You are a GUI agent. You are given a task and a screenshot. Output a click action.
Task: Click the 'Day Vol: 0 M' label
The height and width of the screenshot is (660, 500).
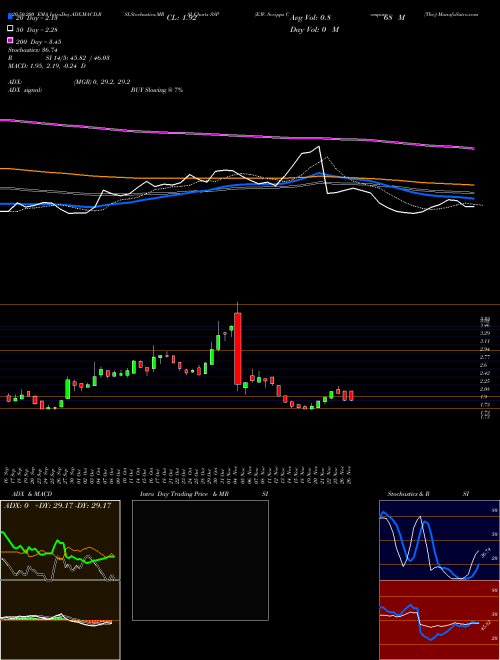click(x=314, y=30)
